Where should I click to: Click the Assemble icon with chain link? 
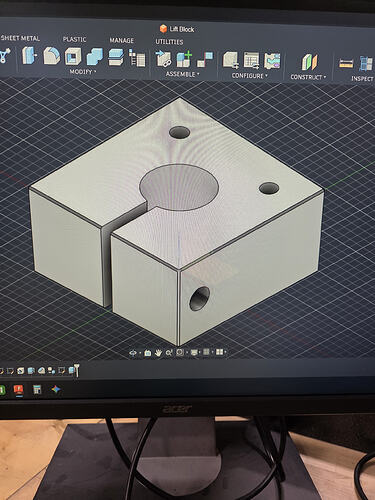163,59
